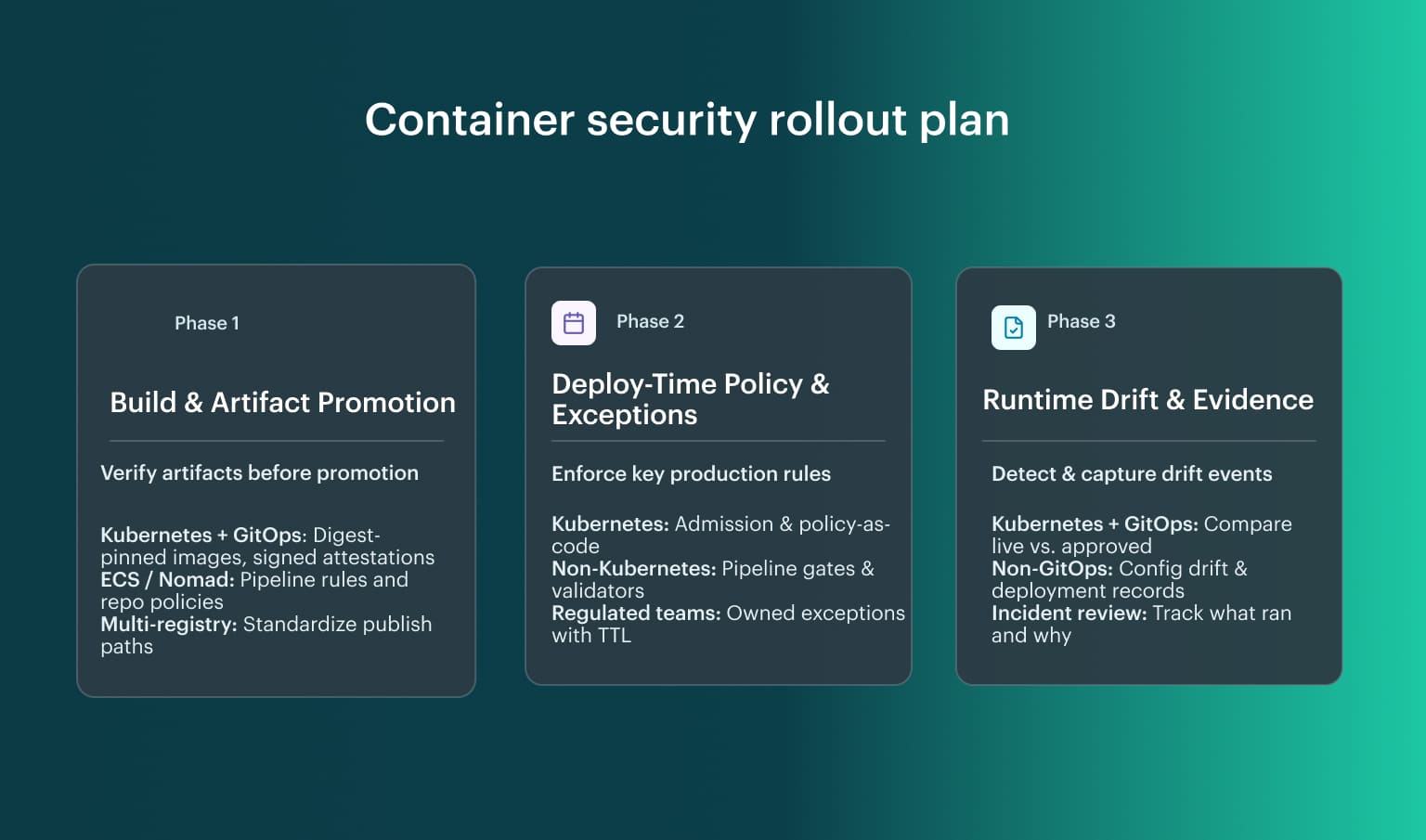Click 'Verify artifacts before promotion' subtitle
Screen dimensions: 1426x840
(x=258, y=473)
